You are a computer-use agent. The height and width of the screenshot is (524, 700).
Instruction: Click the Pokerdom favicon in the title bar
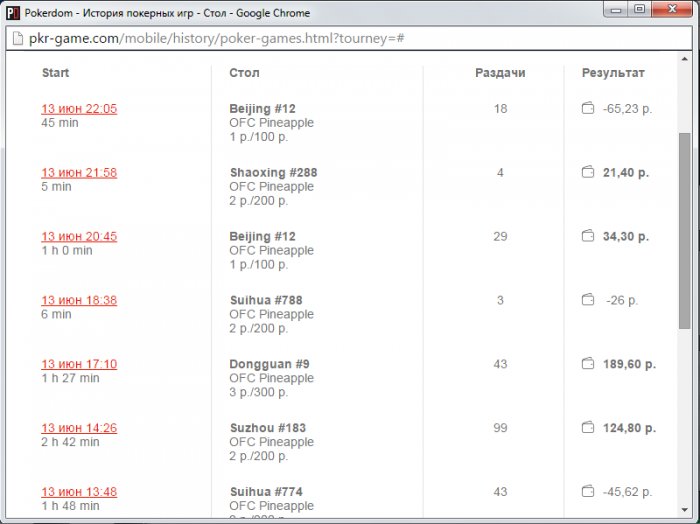point(13,13)
